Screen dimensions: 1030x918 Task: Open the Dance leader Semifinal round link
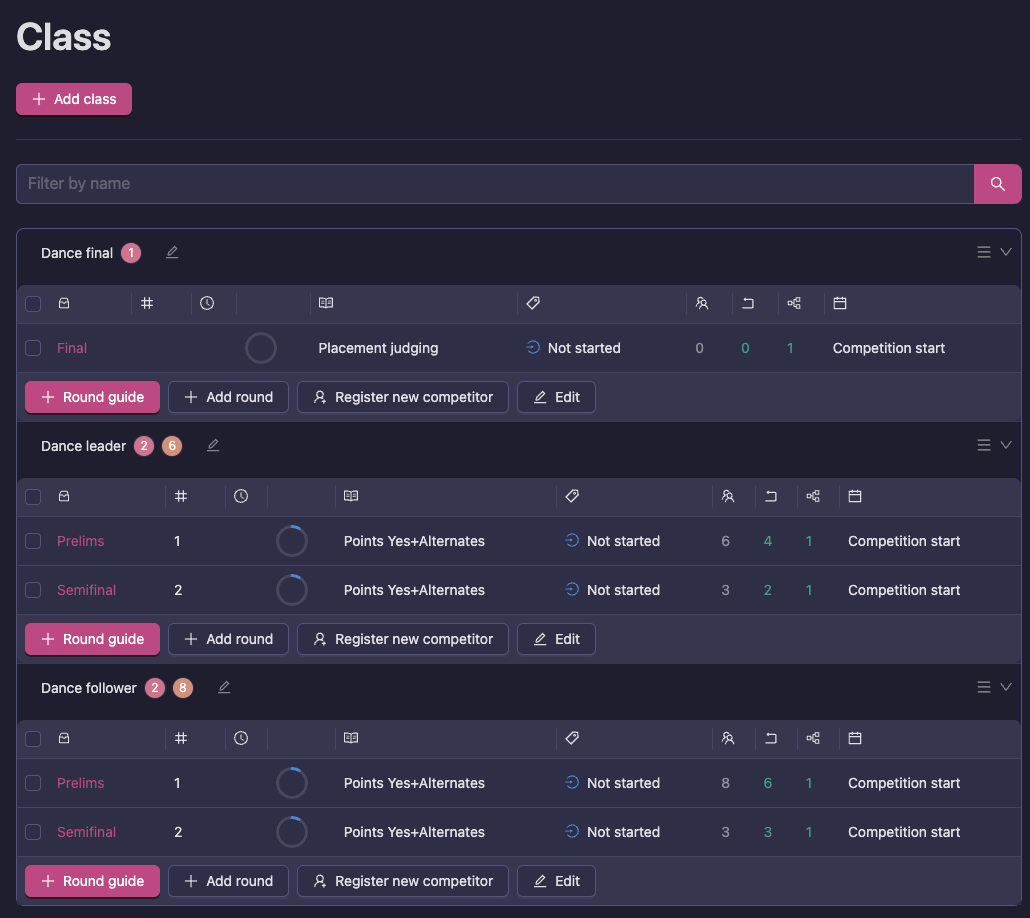pos(86,590)
